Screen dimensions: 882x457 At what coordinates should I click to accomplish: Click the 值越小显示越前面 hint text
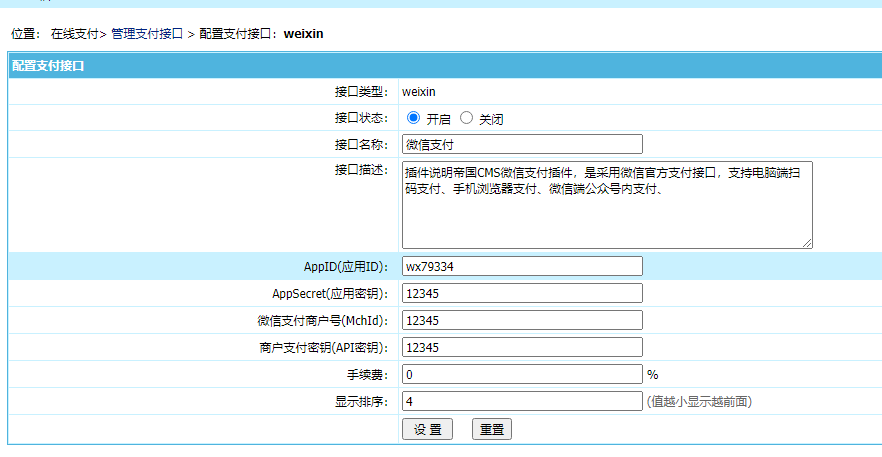tap(699, 402)
